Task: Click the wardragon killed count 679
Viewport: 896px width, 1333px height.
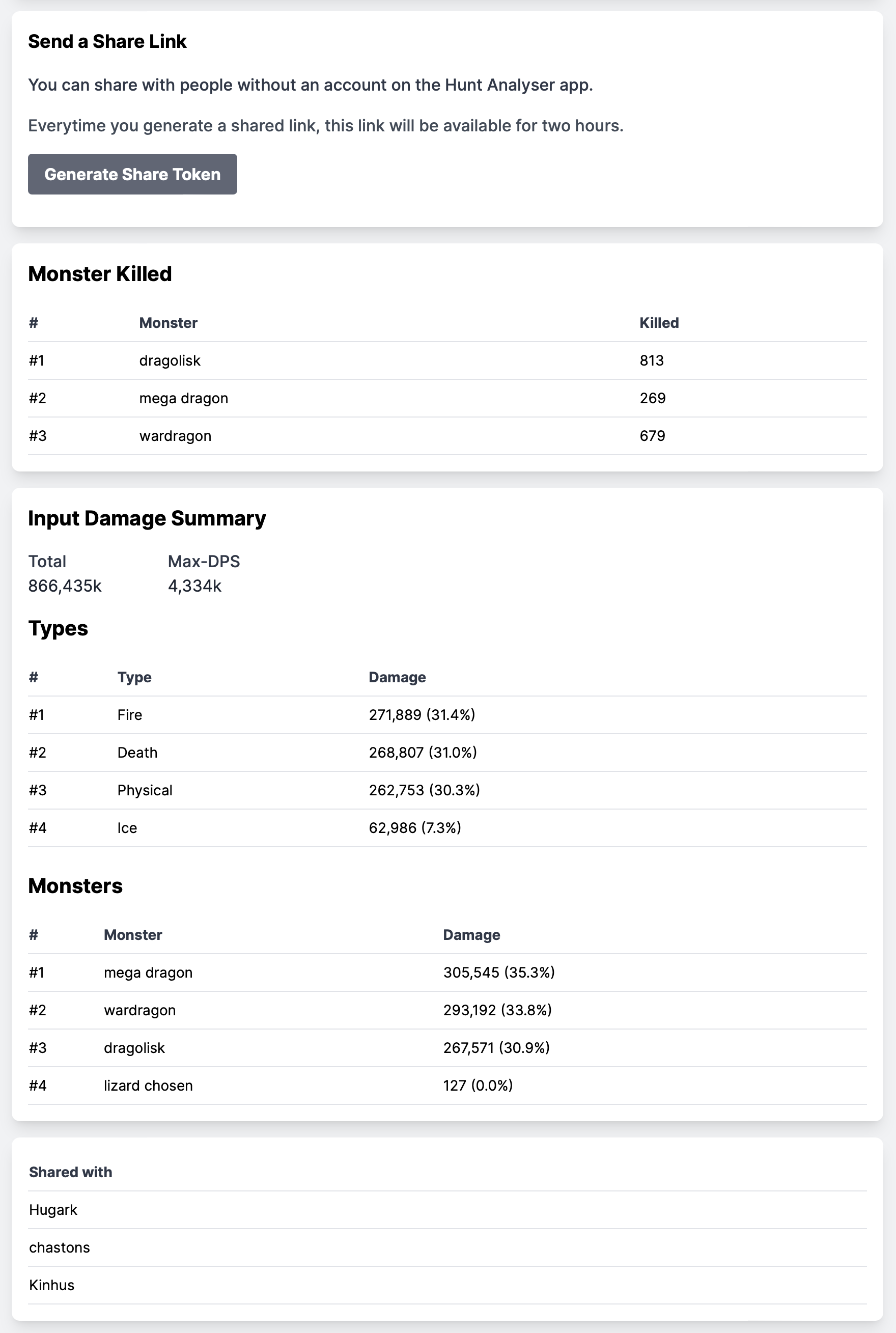Action: [652, 436]
